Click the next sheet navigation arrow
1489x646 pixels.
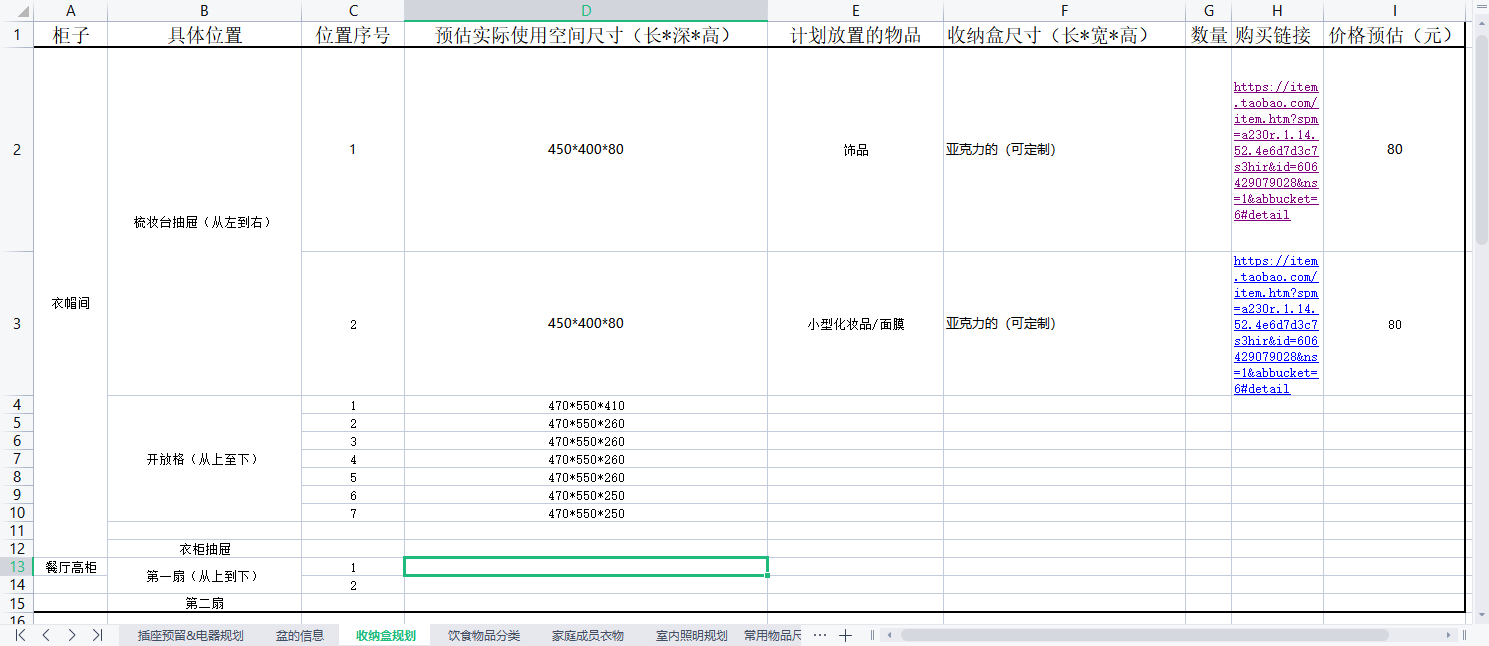[x=72, y=635]
